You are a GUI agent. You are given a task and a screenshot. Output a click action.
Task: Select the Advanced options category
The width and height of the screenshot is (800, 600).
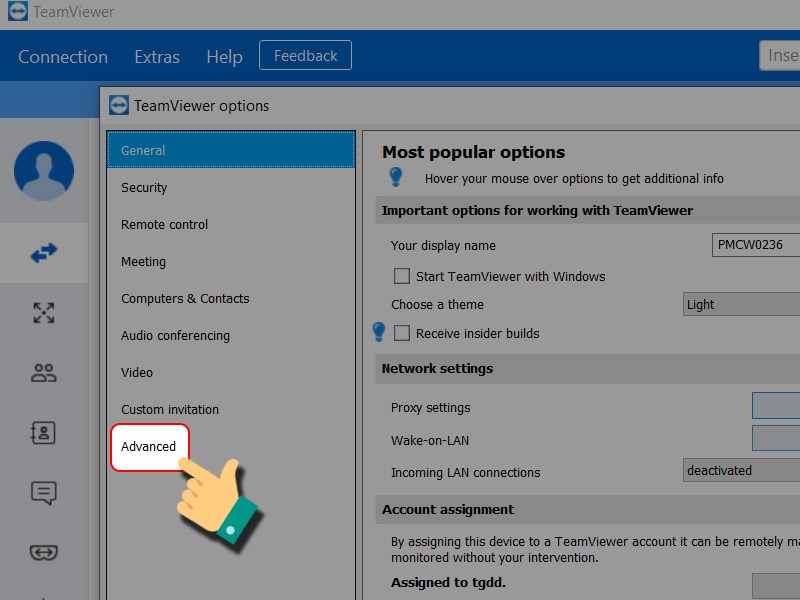[x=150, y=447]
